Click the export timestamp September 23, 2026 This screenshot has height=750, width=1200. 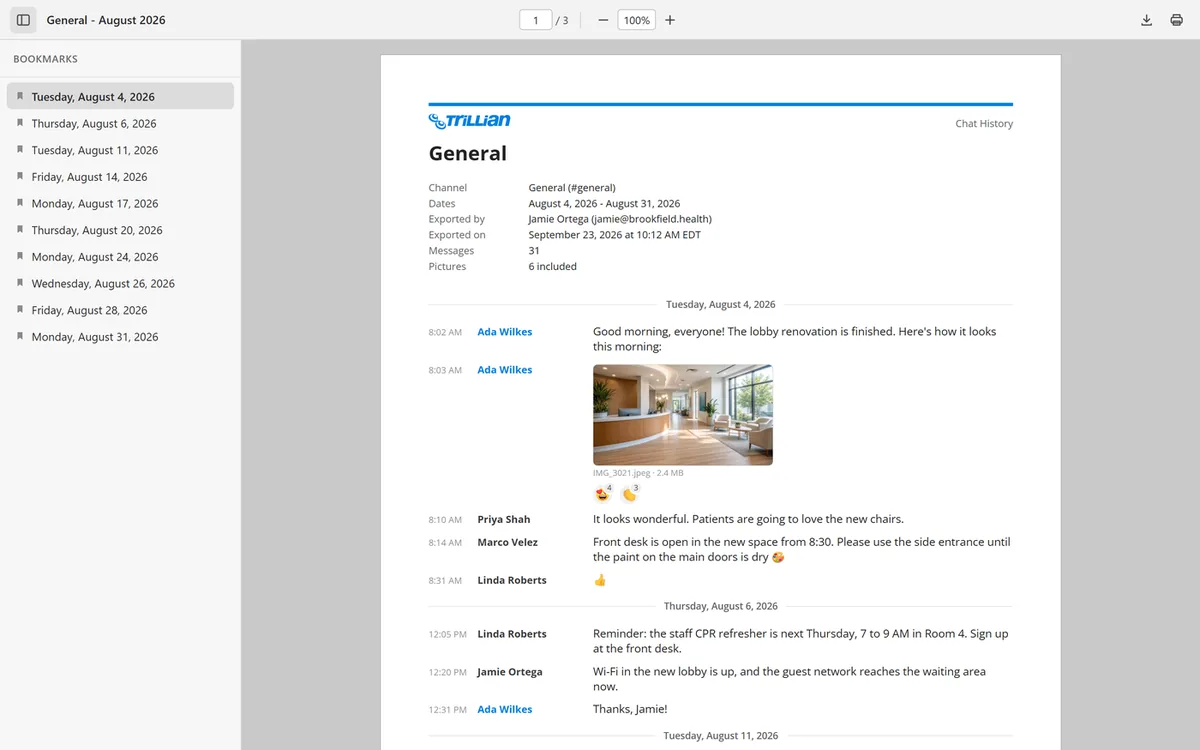[617, 235]
